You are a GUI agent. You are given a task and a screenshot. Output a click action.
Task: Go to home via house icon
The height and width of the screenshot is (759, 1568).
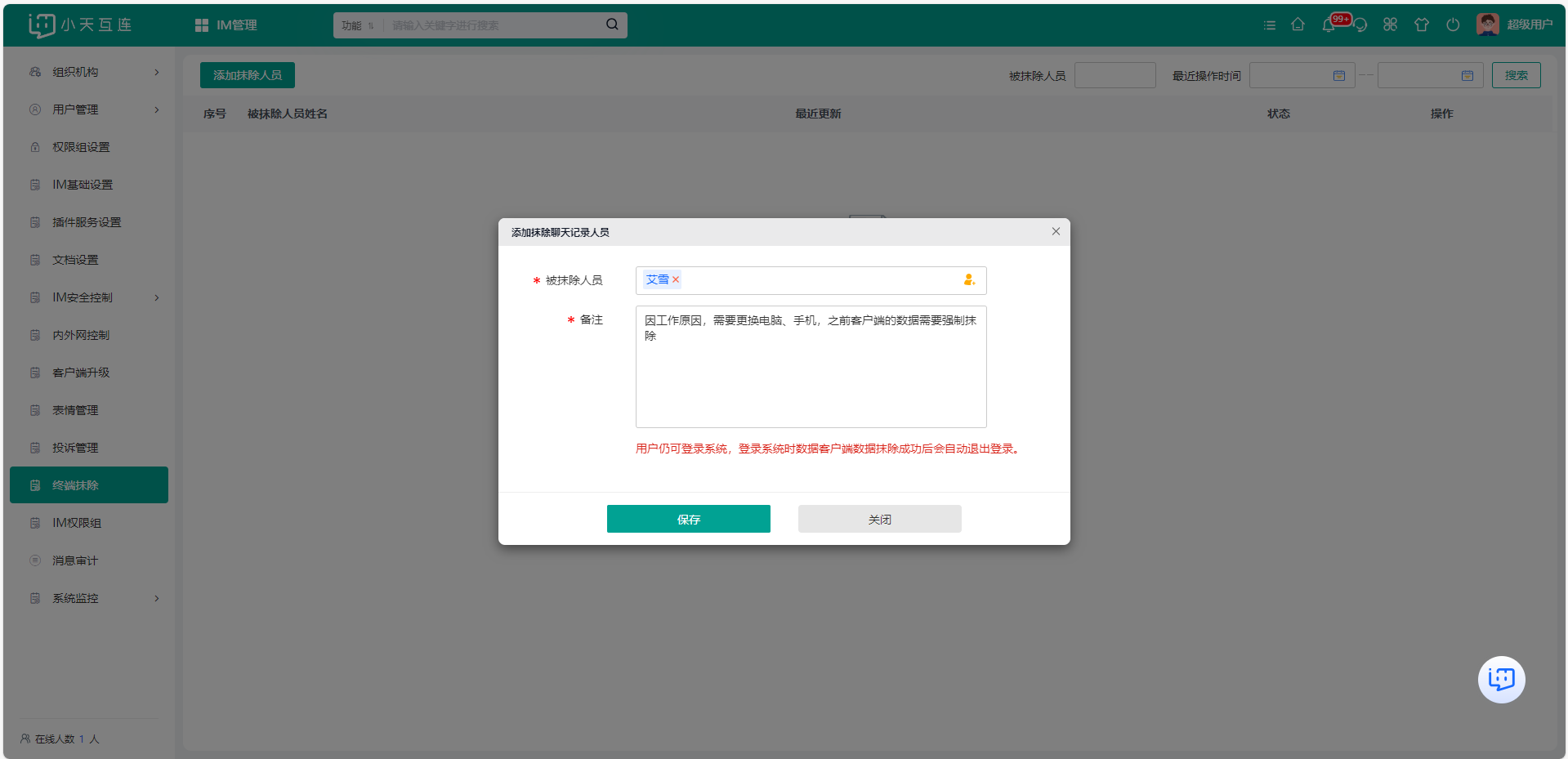(1298, 25)
